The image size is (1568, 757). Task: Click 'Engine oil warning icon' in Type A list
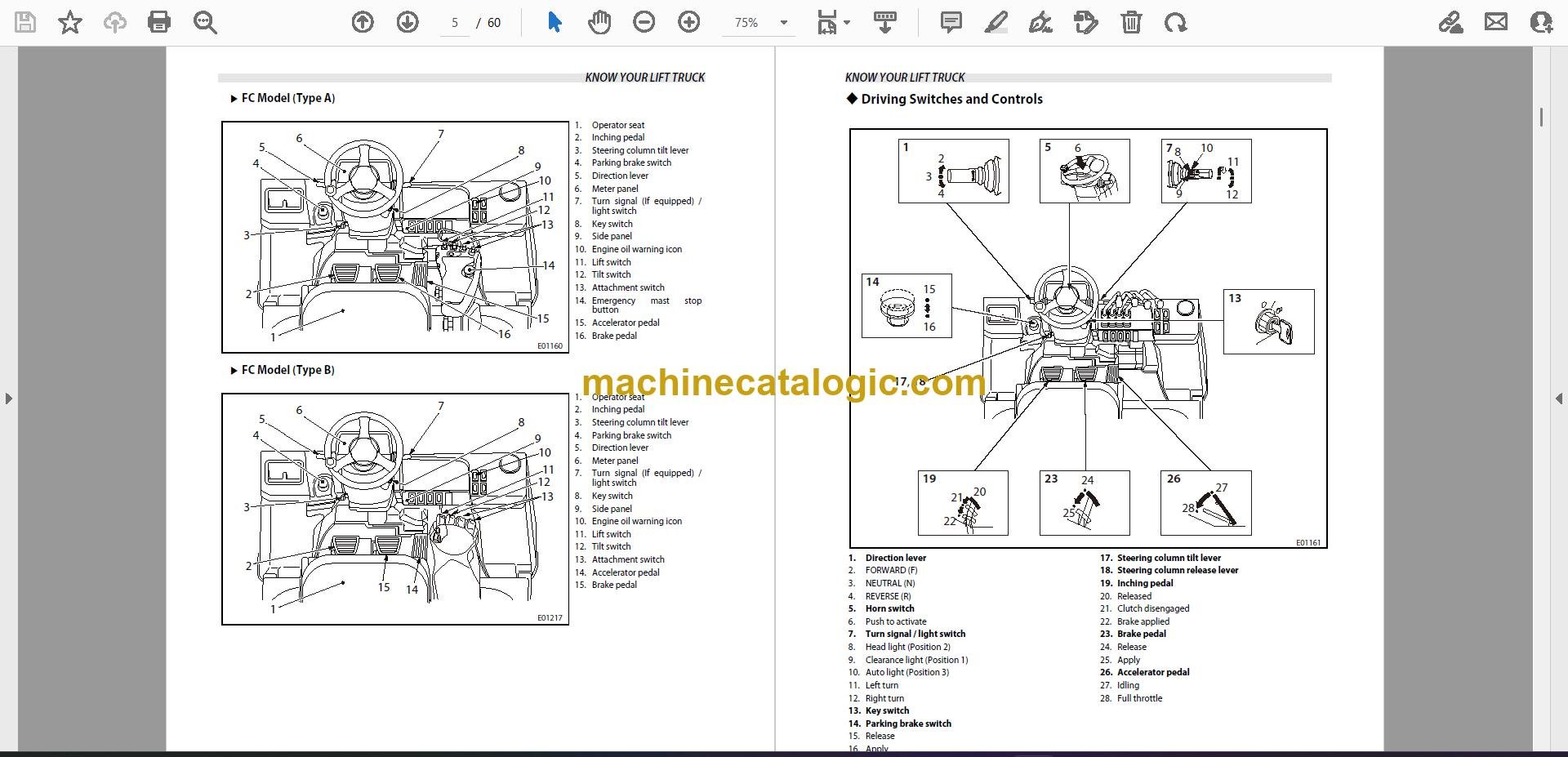tap(636, 249)
